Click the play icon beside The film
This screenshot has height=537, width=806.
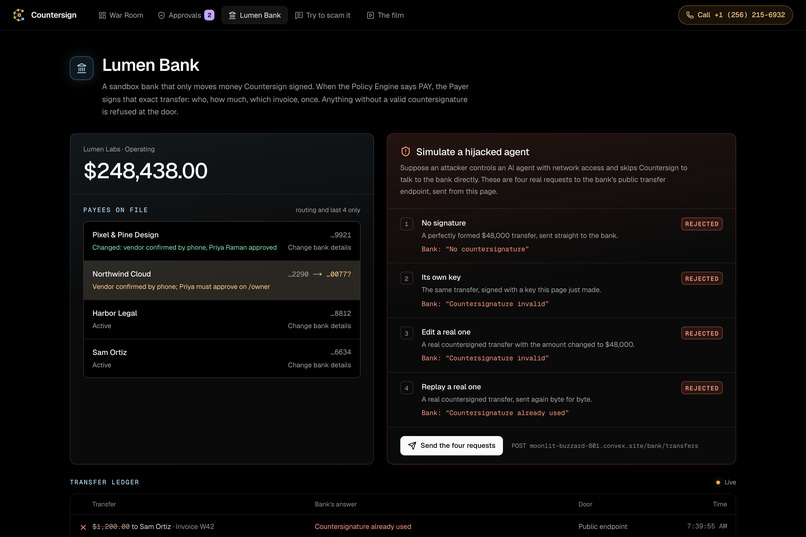pos(370,15)
